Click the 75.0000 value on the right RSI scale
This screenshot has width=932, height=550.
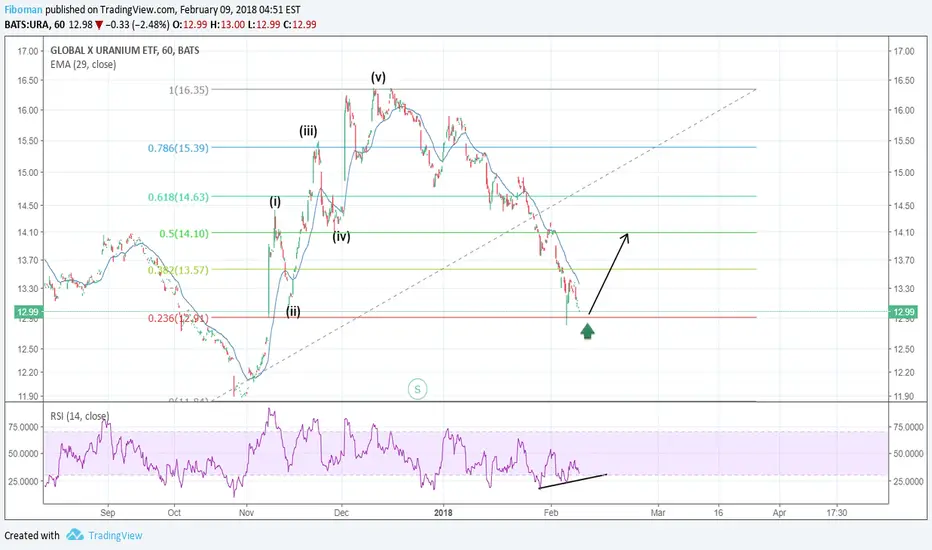pos(909,427)
